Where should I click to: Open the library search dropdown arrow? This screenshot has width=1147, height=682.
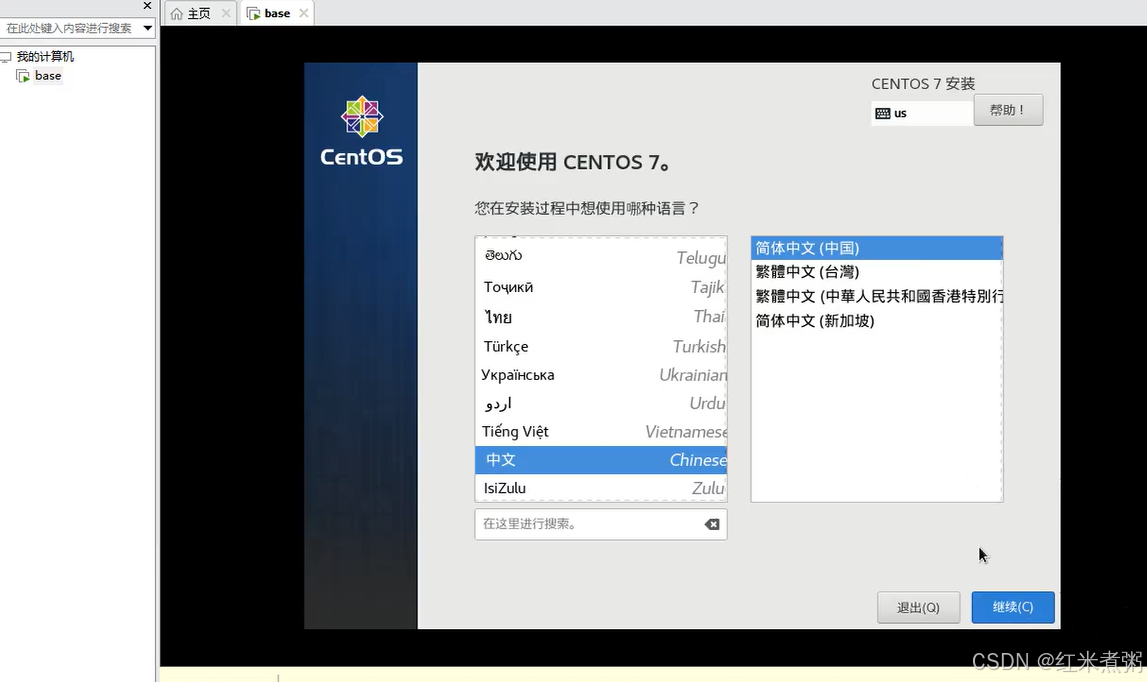[x=147, y=28]
